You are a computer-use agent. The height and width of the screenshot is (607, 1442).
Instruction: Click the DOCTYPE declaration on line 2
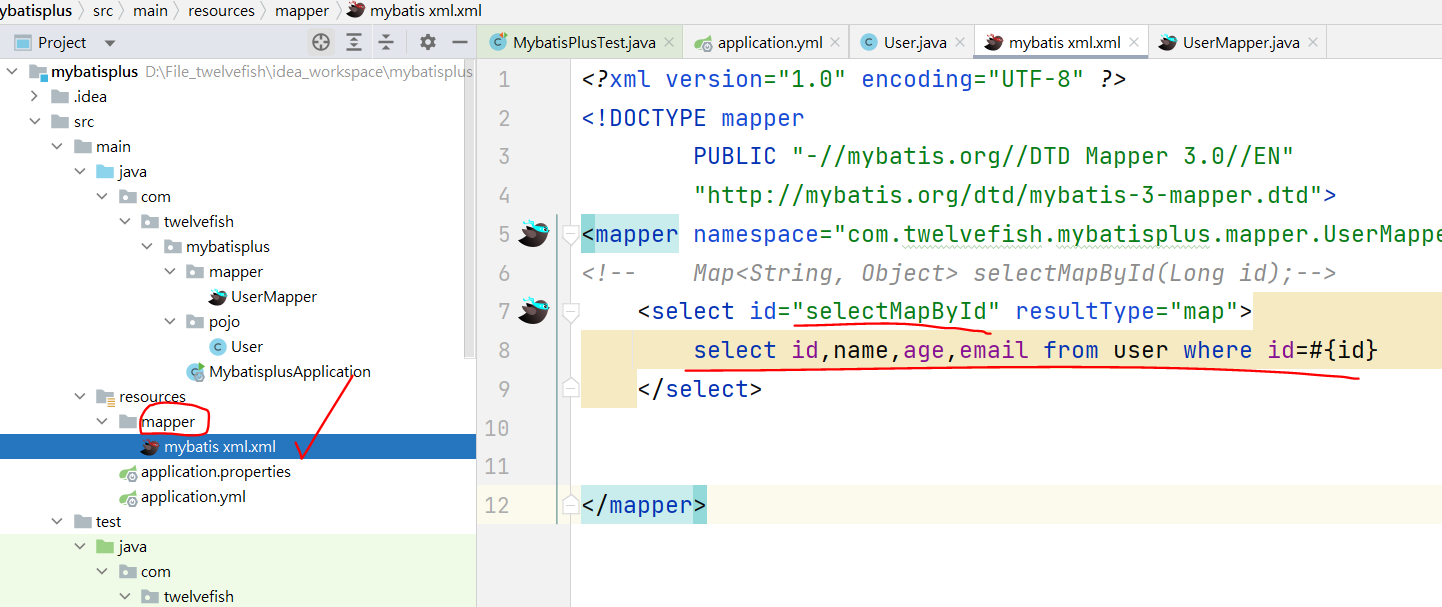[693, 119]
